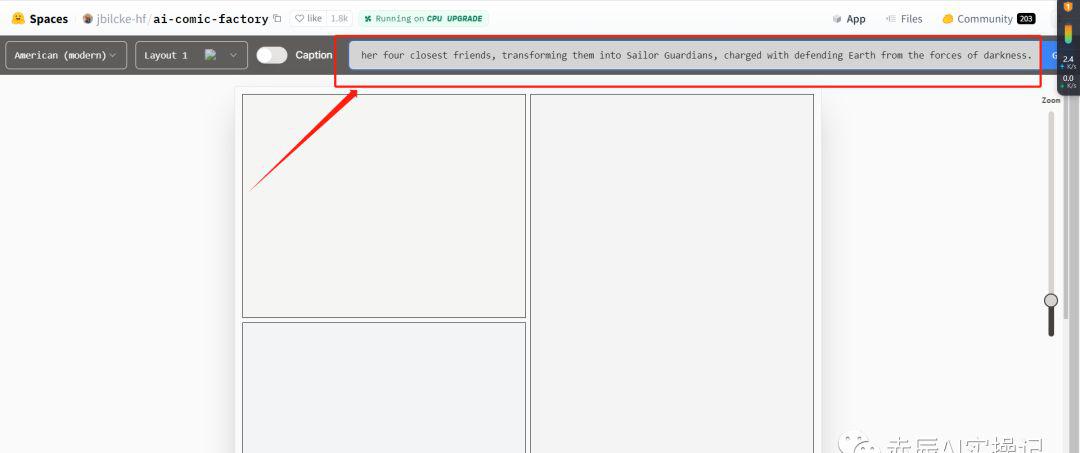Image resolution: width=1080 pixels, height=453 pixels.
Task: Open the ai-comic-factory space link
Action: click(210, 19)
